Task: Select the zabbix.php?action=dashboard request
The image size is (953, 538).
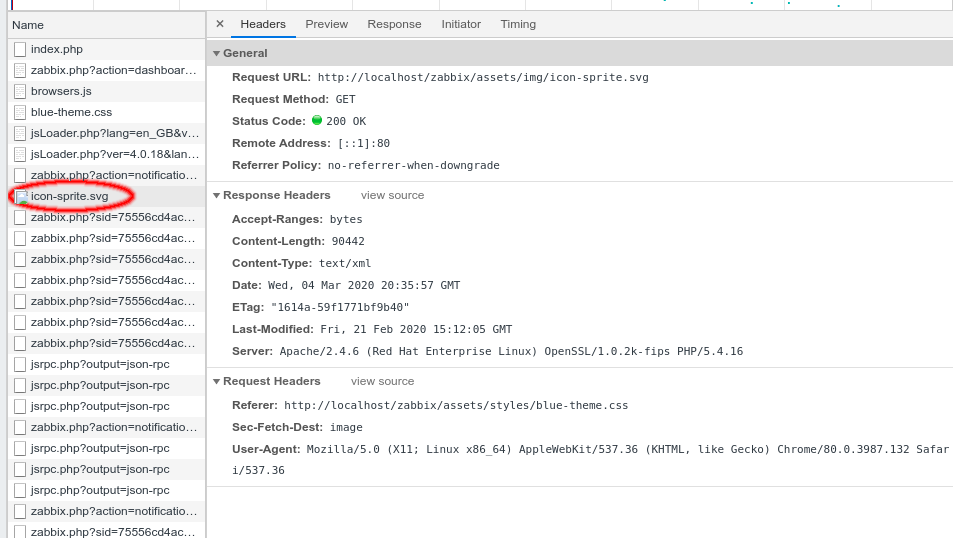Action: [114, 70]
